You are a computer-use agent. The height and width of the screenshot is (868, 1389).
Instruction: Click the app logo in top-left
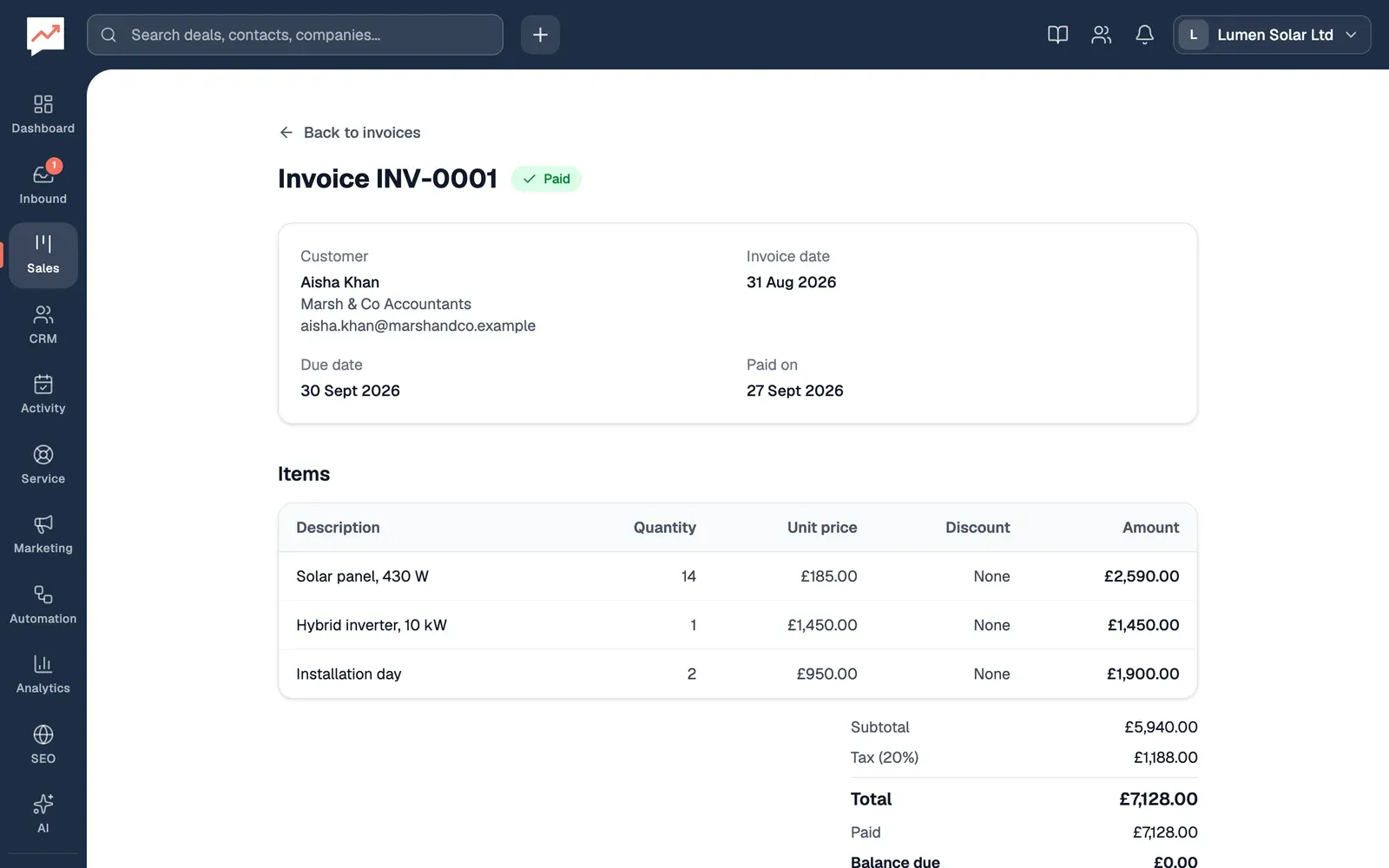tap(45, 36)
